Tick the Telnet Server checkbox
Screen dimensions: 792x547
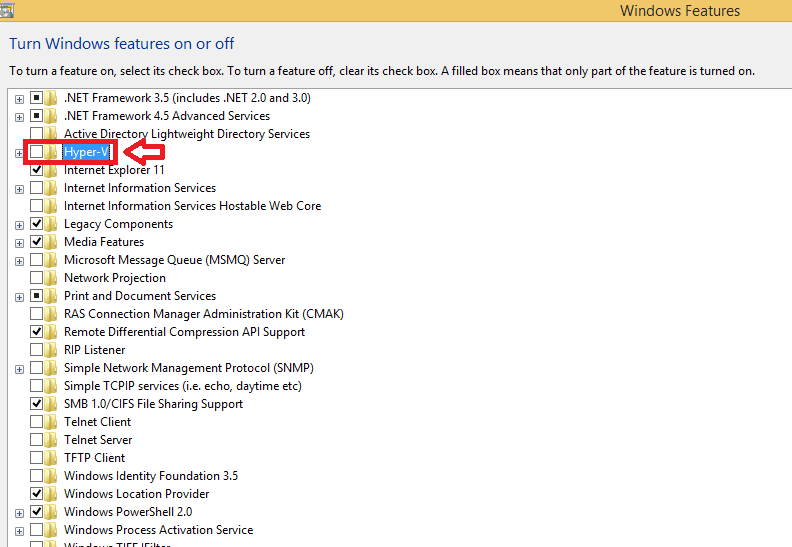pos(36,439)
